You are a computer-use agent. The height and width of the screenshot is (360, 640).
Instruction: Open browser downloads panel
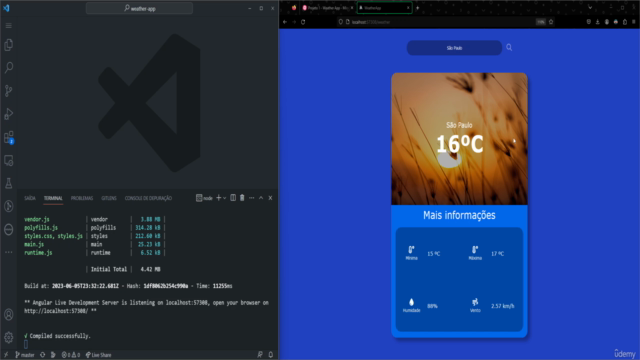tap(598, 22)
